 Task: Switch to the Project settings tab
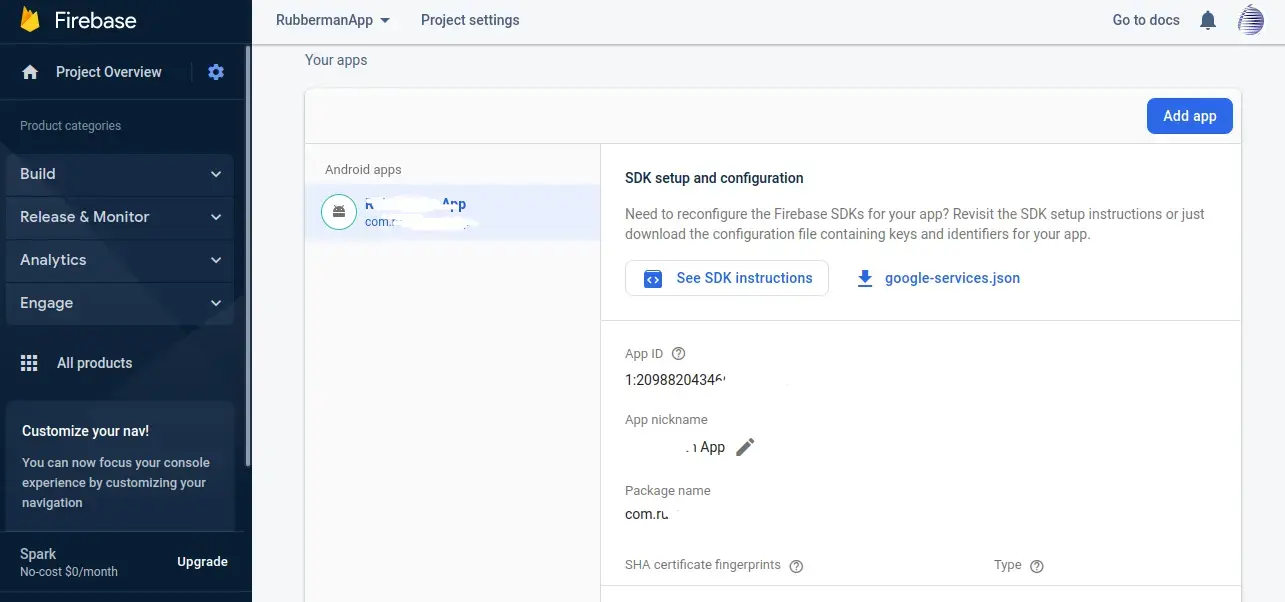pos(470,19)
